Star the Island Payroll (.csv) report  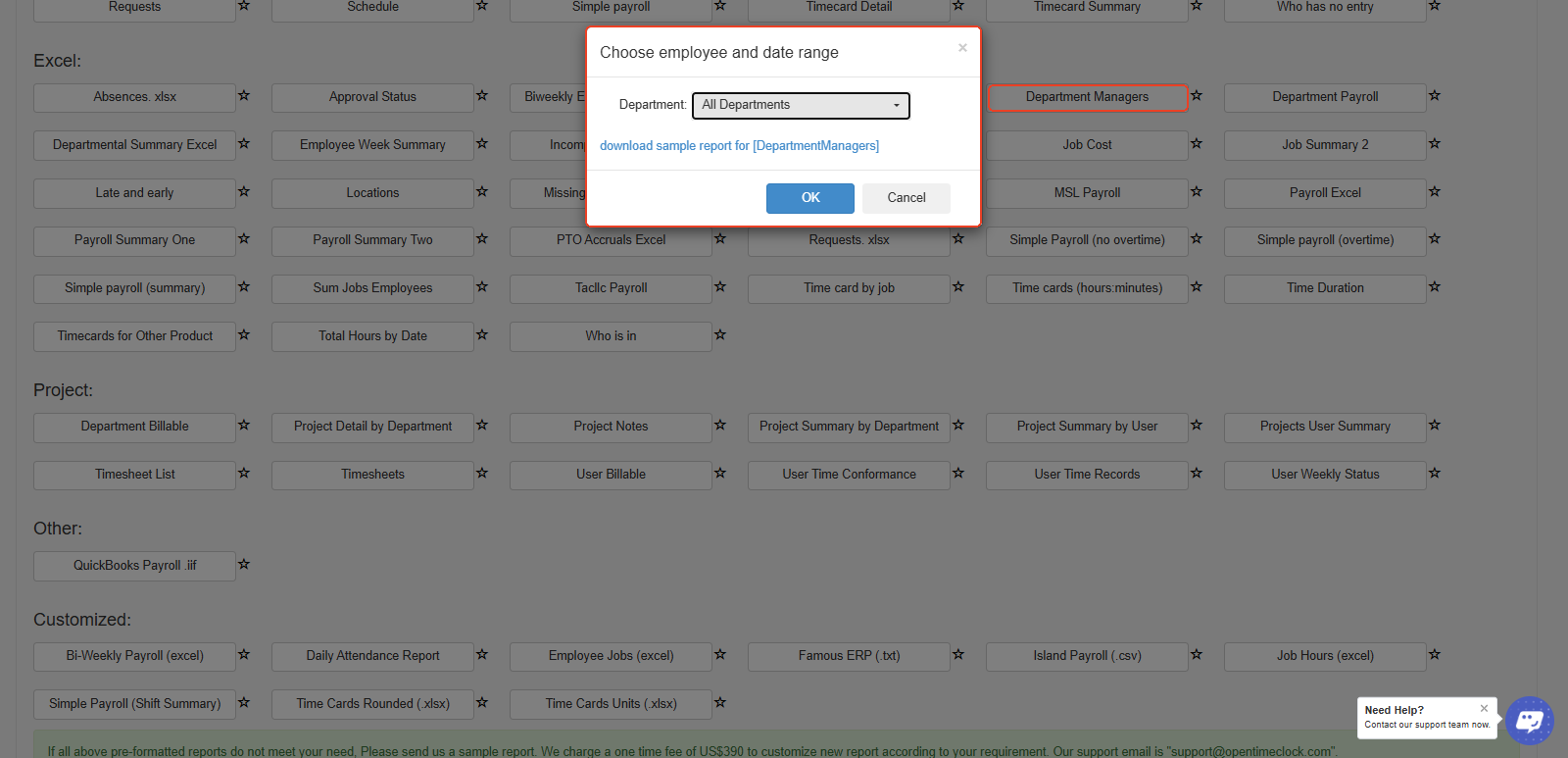click(1197, 655)
